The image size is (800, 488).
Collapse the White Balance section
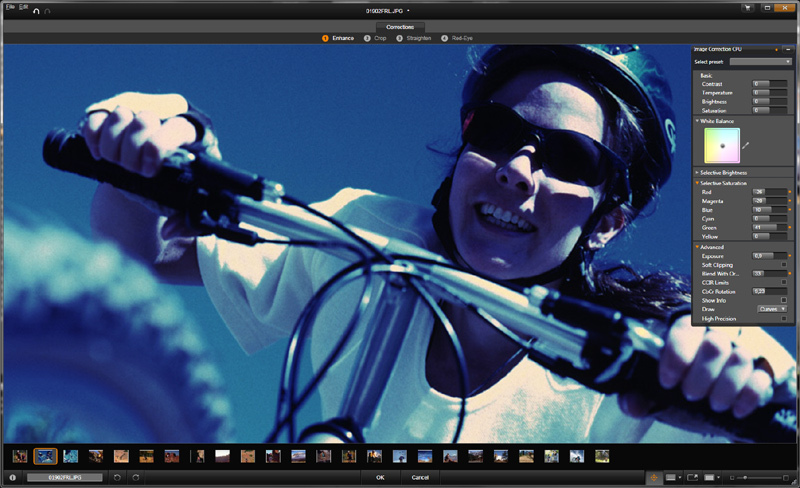[x=697, y=121]
